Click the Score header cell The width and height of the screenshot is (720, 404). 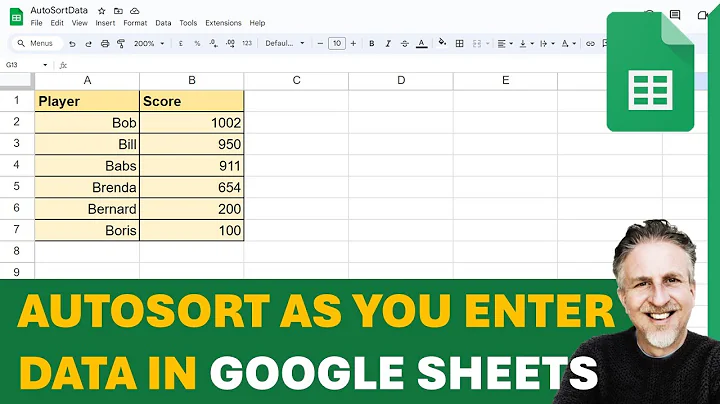click(x=192, y=101)
